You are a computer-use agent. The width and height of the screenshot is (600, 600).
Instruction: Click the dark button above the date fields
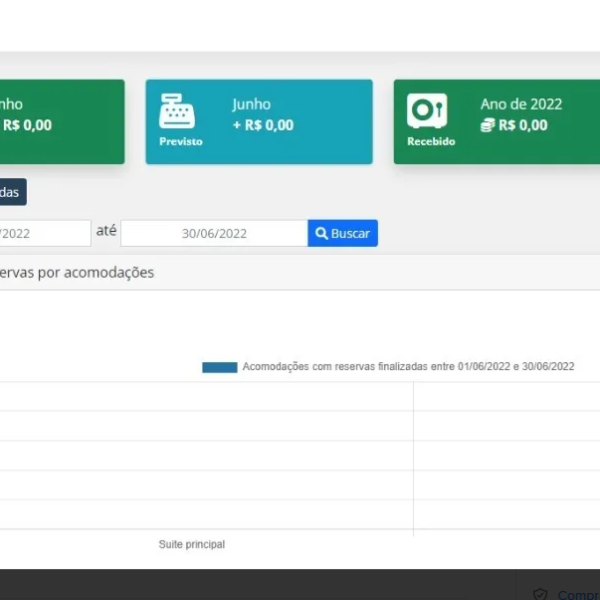12,192
